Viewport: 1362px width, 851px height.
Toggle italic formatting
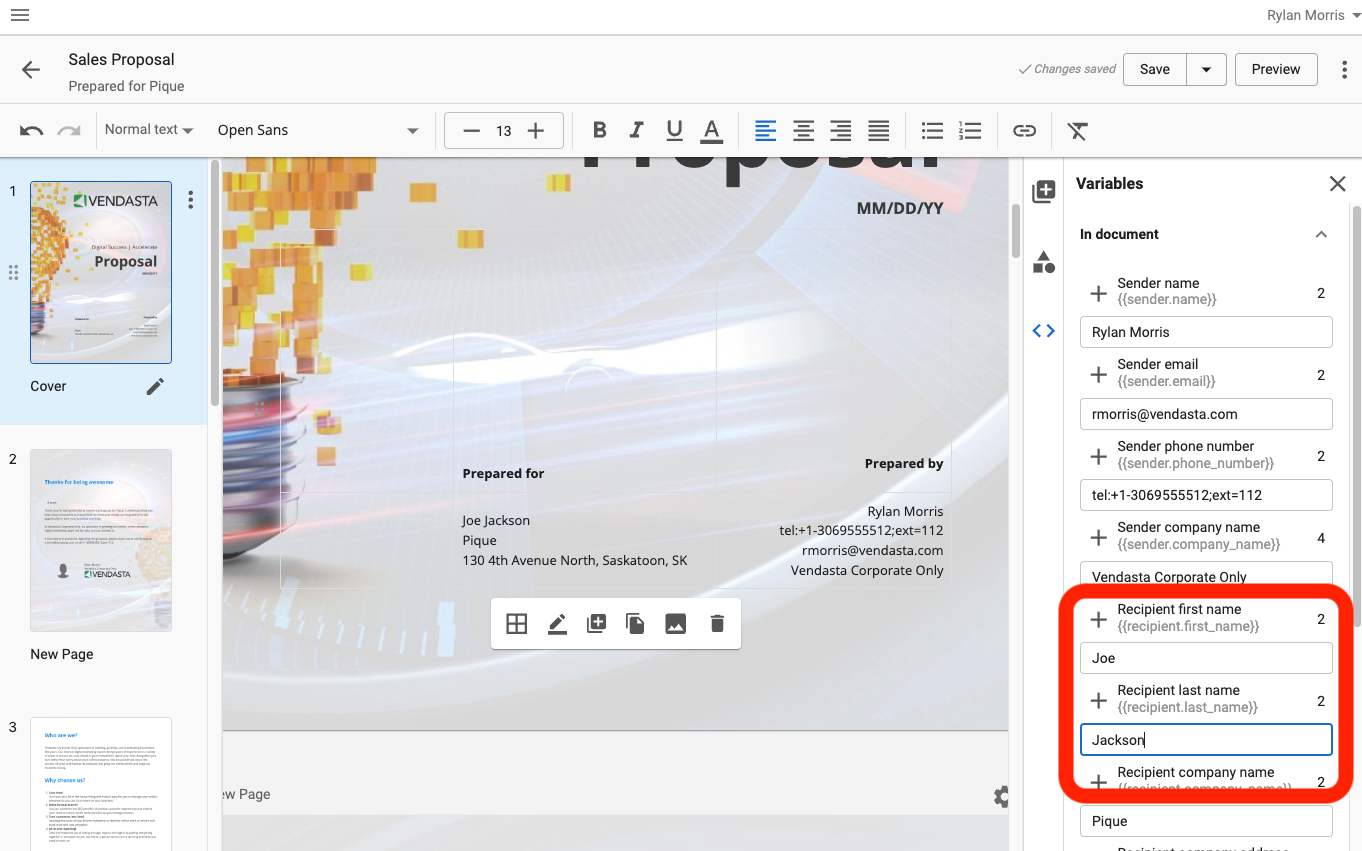(x=637, y=130)
